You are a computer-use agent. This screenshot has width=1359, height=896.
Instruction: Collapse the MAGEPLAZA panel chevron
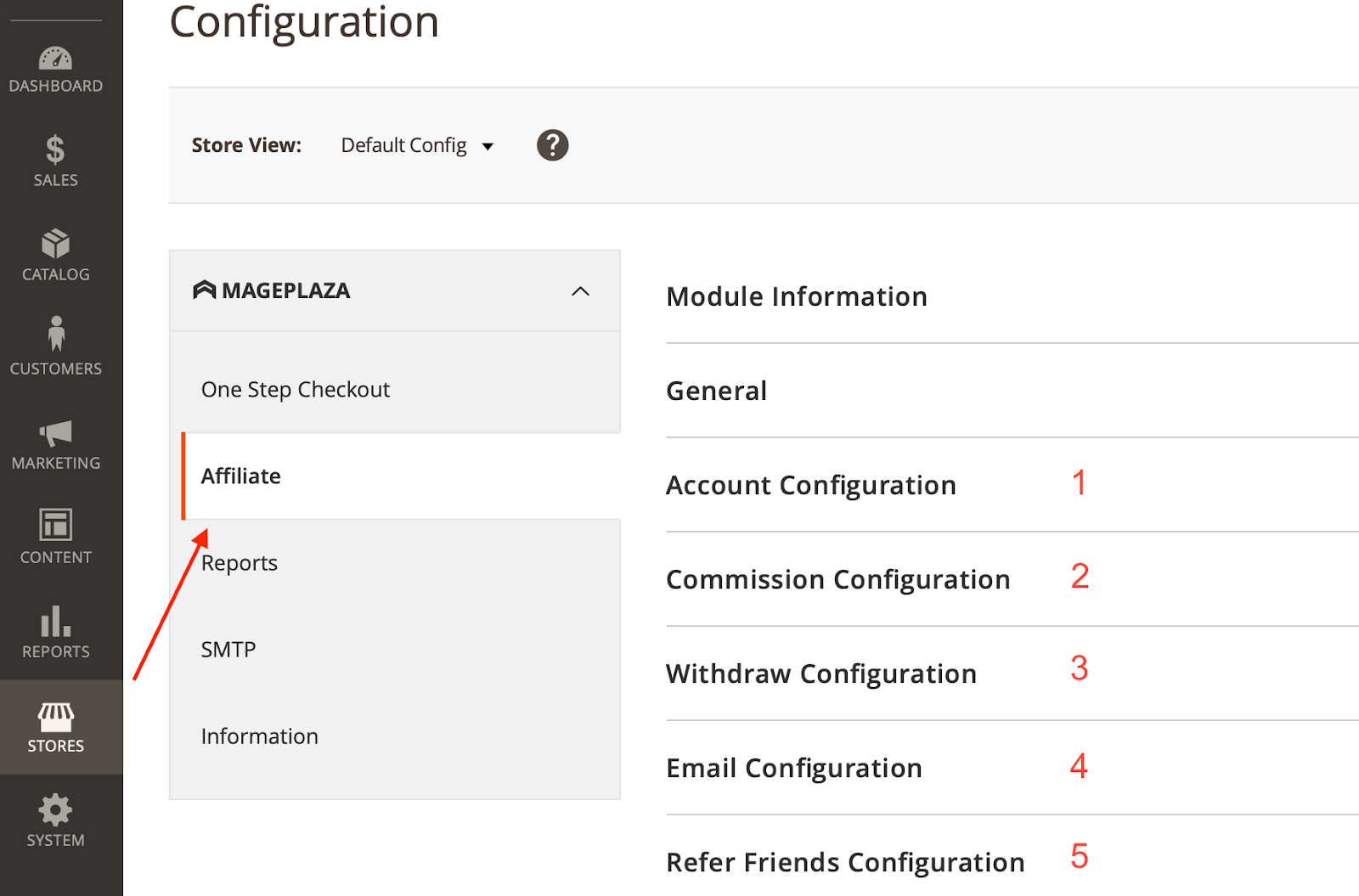pos(581,290)
